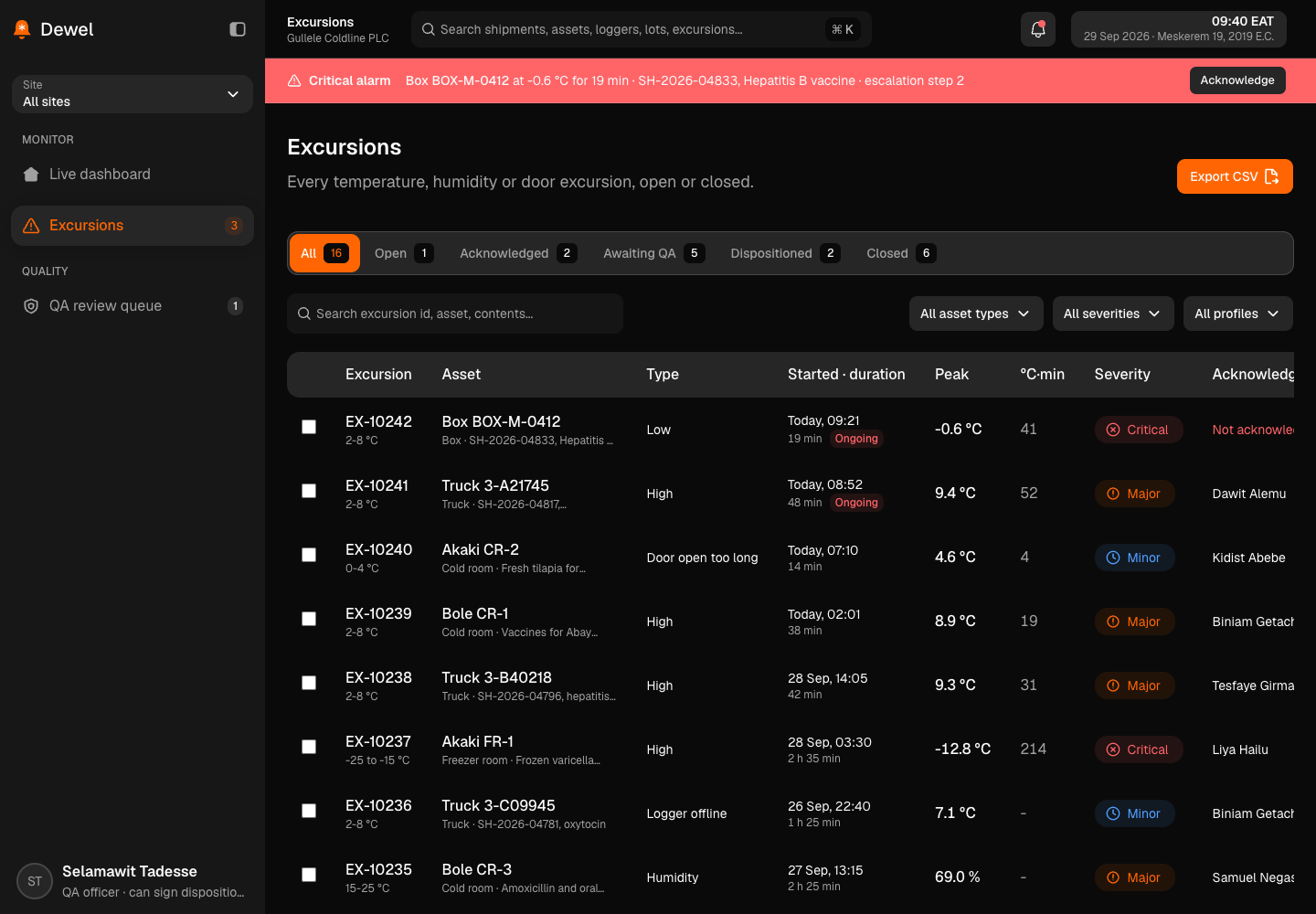Click the Export CSV file icon

[1271, 176]
